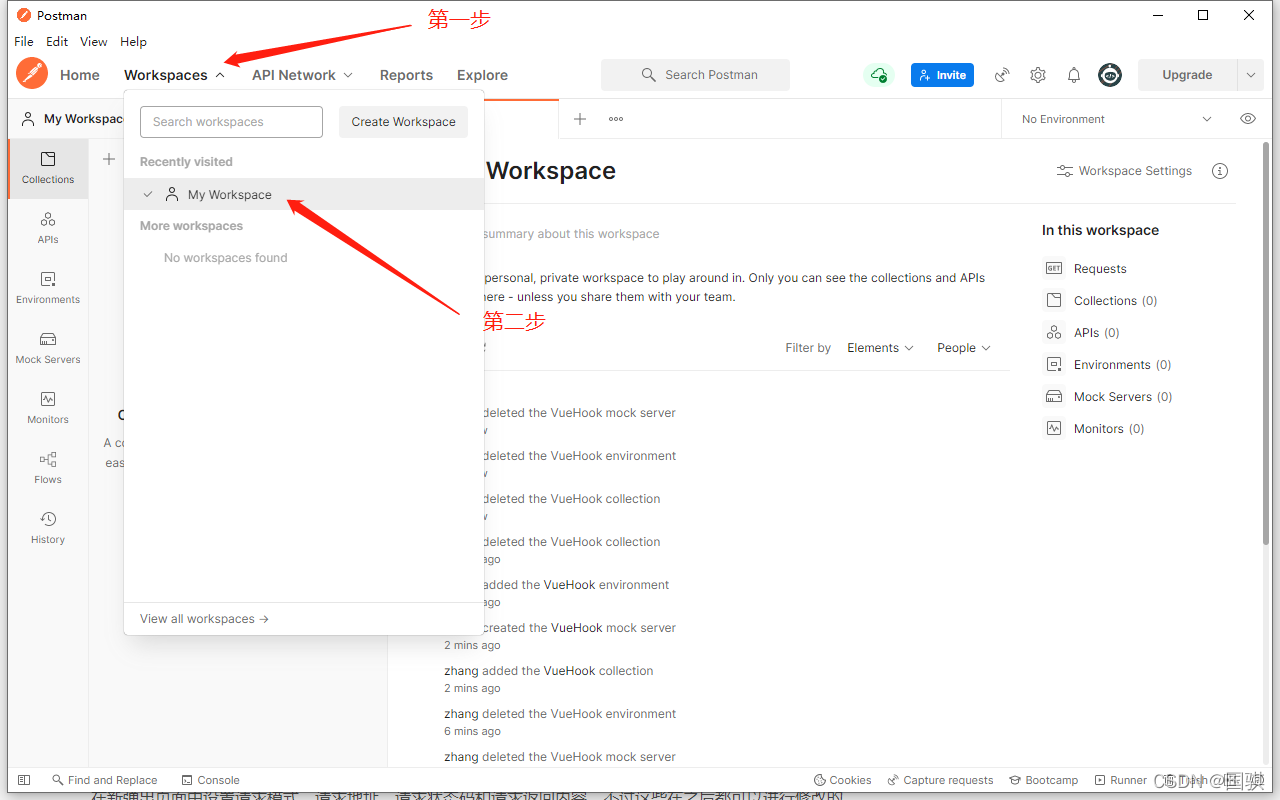Open Requests in this workspace
Image resolution: width=1280 pixels, height=800 pixels.
[x=1086, y=268]
